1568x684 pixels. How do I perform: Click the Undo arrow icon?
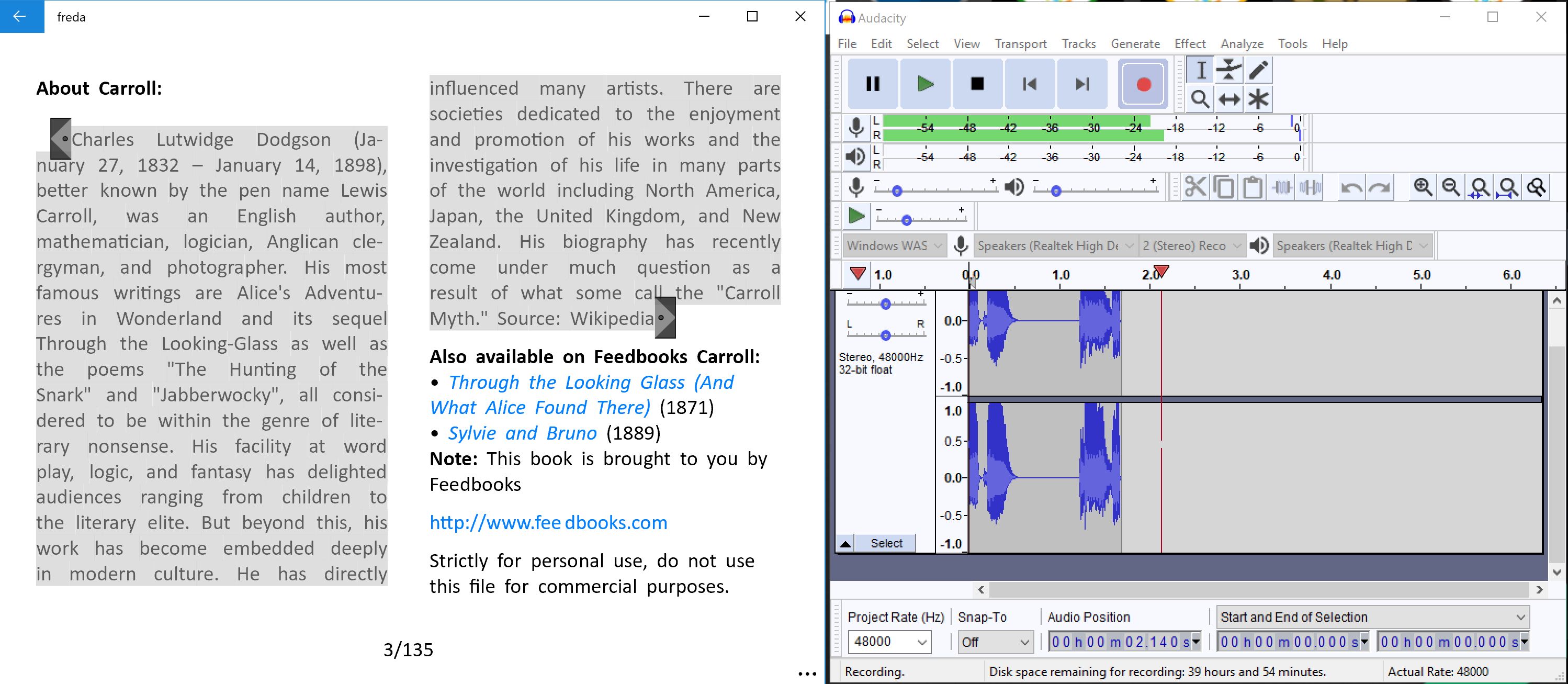click(1351, 187)
